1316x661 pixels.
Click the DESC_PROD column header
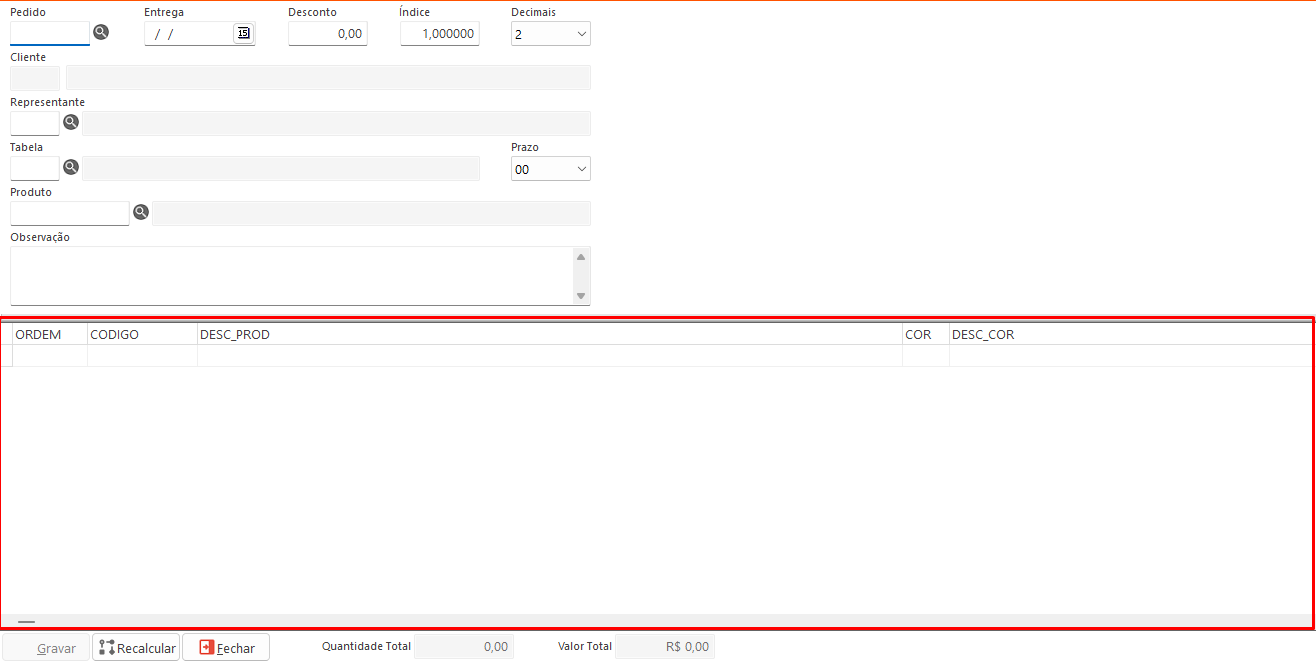click(549, 334)
